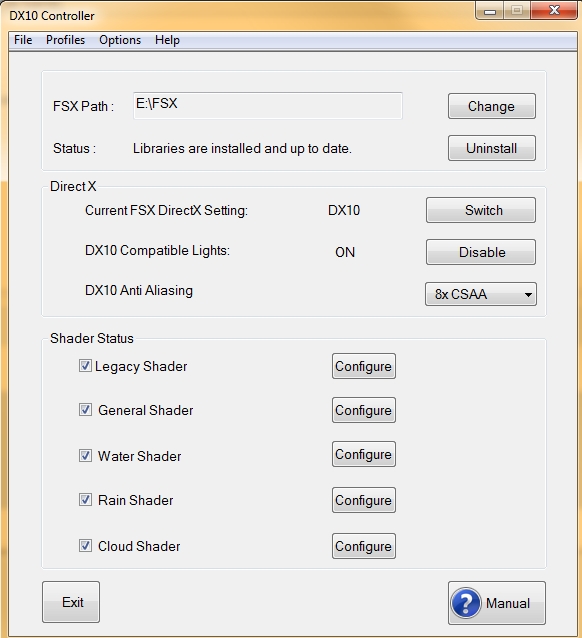Switch the current FSX DirectX setting

(x=481, y=210)
